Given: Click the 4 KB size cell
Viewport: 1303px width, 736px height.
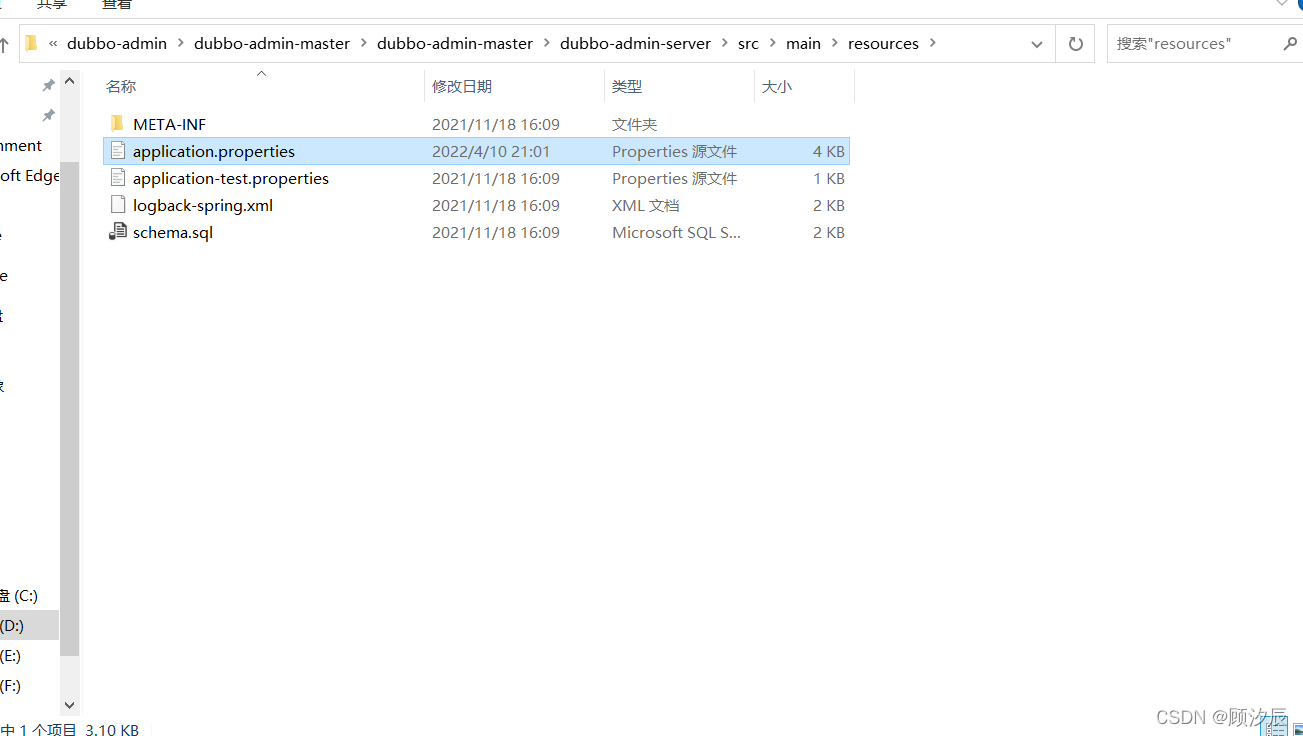Looking at the screenshot, I should [x=829, y=151].
